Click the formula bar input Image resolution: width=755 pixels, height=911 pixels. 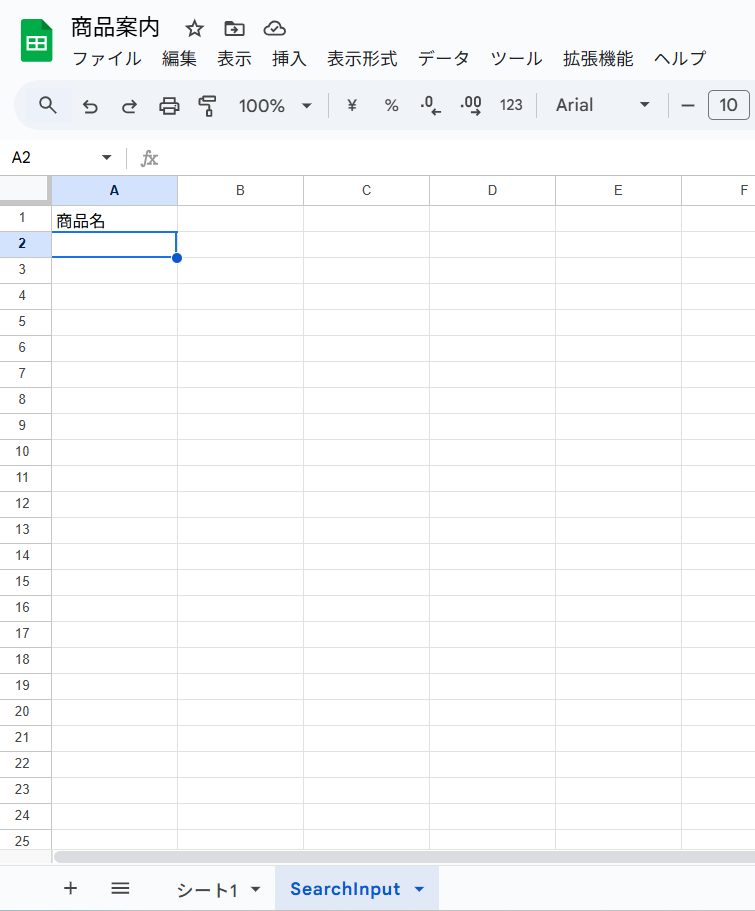[x=459, y=158]
